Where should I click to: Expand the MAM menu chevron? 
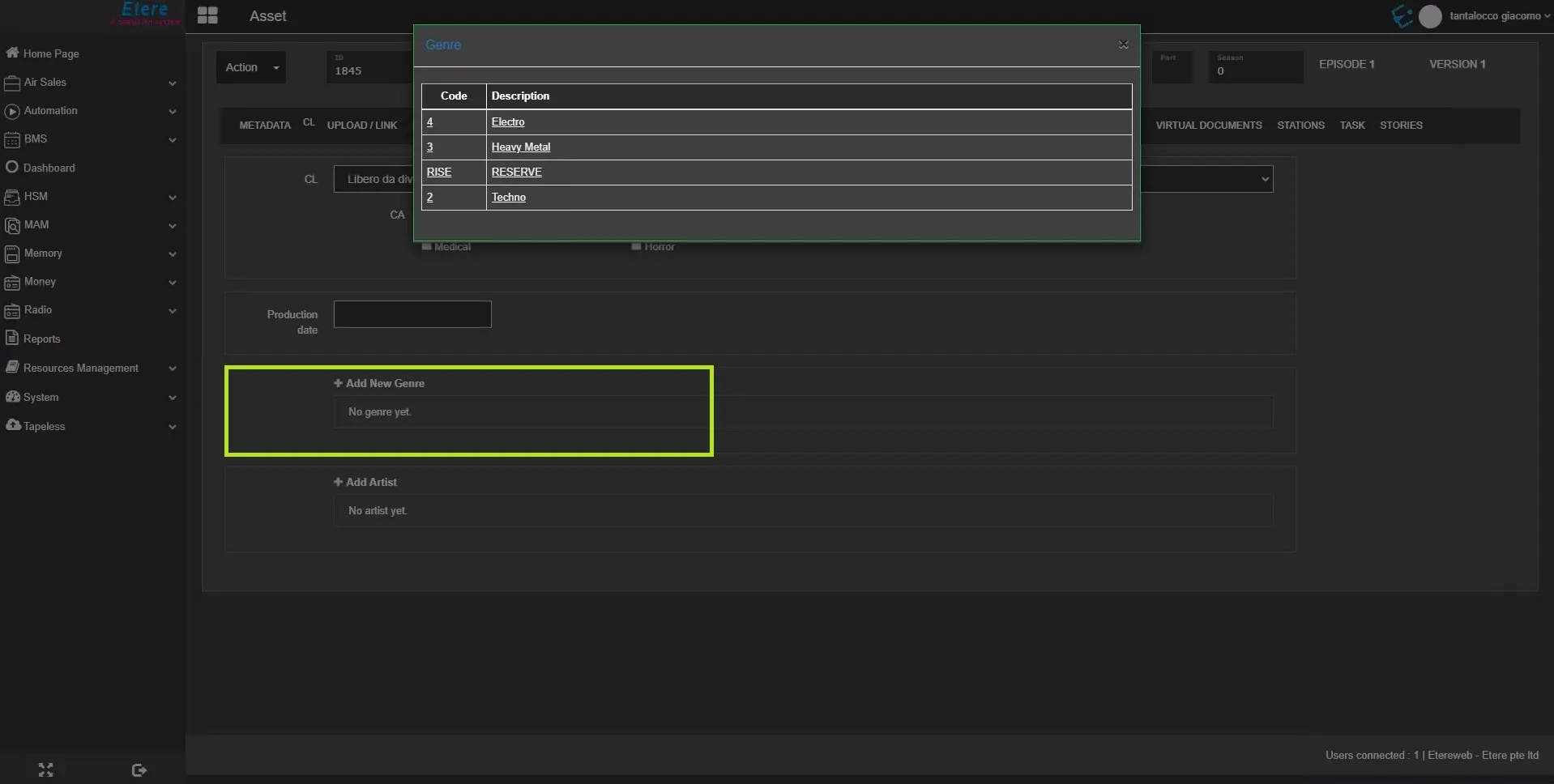tap(172, 225)
